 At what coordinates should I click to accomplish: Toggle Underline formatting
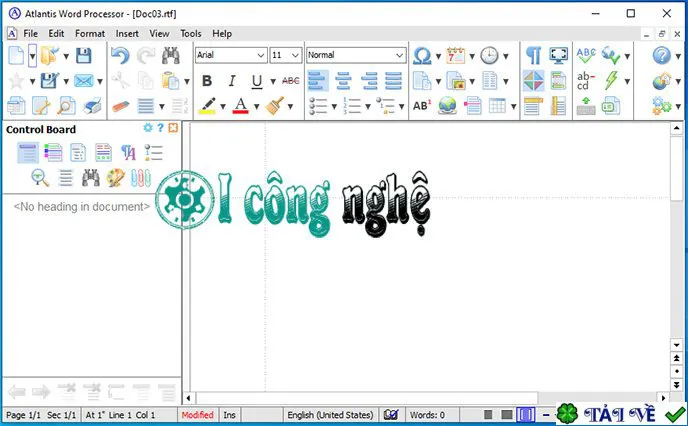click(x=257, y=81)
